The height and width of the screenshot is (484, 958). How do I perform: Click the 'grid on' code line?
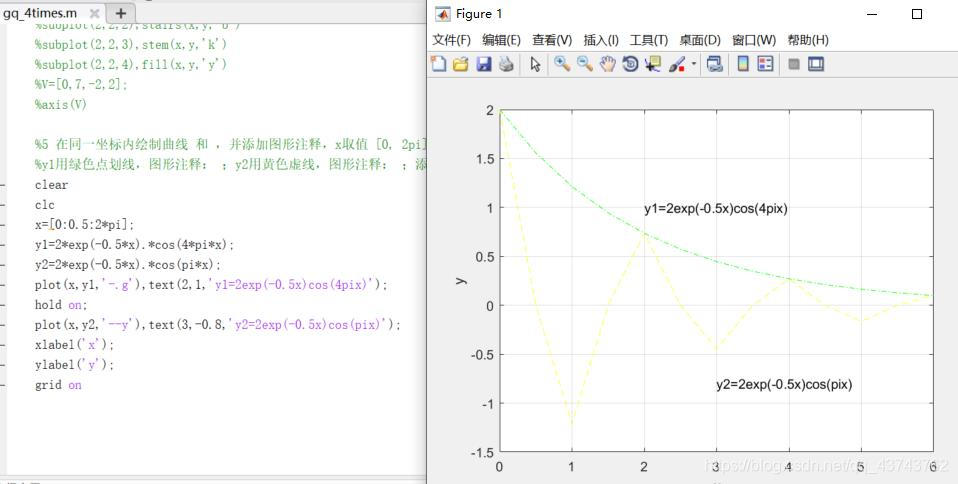[58, 385]
